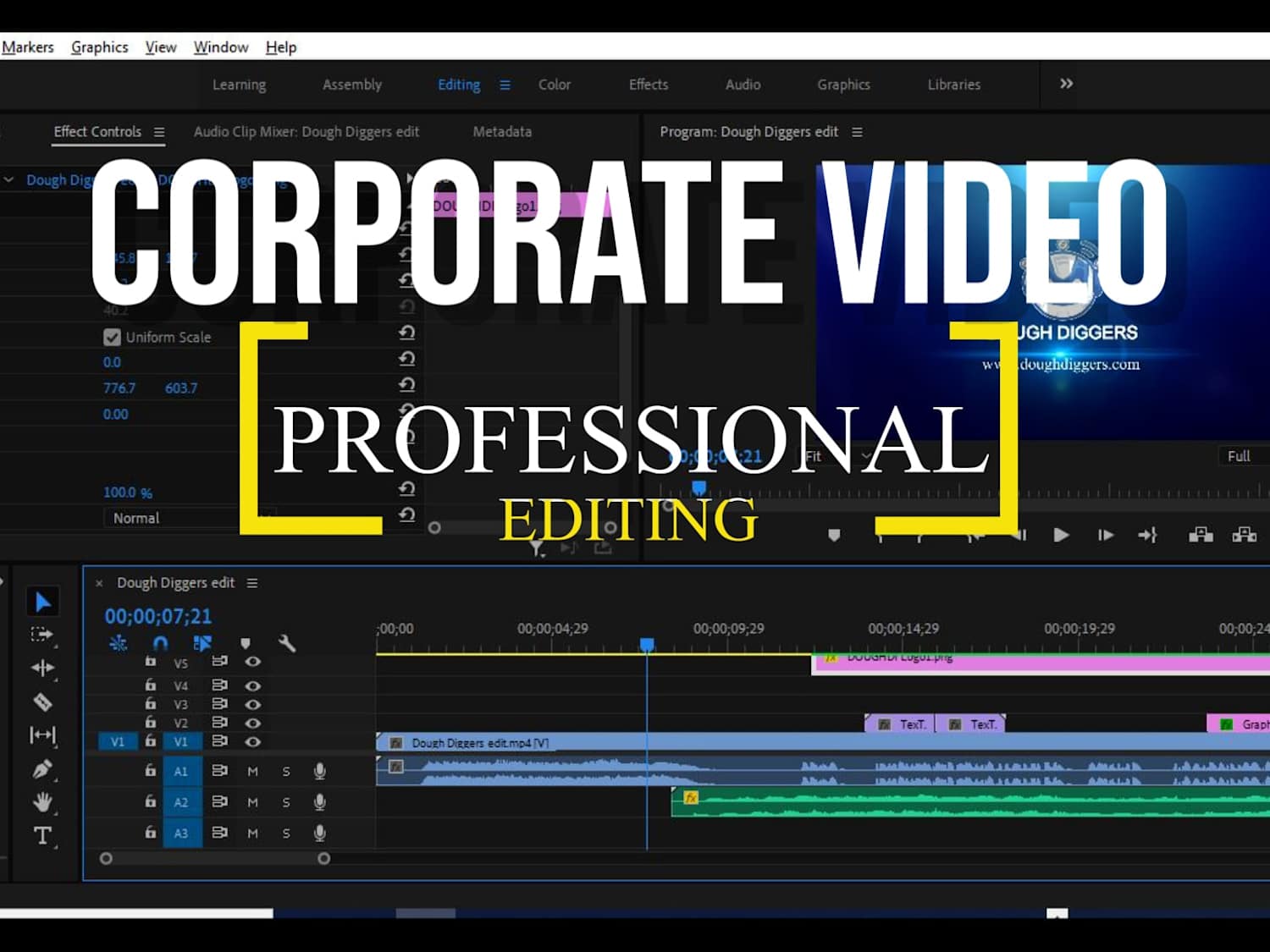Select the Razor tool
1270x952 pixels.
tap(42, 702)
